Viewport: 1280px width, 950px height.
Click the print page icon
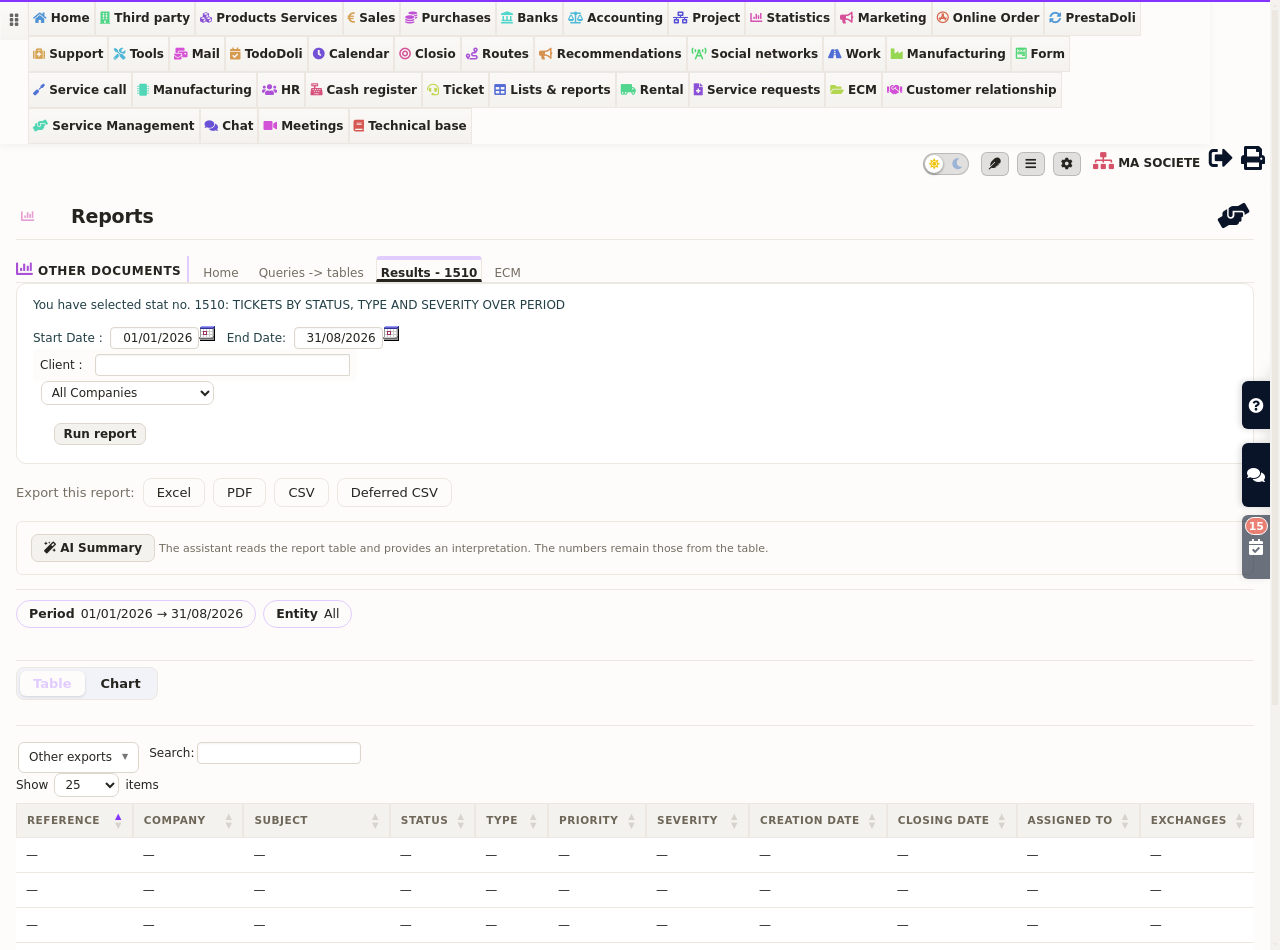point(1253,158)
